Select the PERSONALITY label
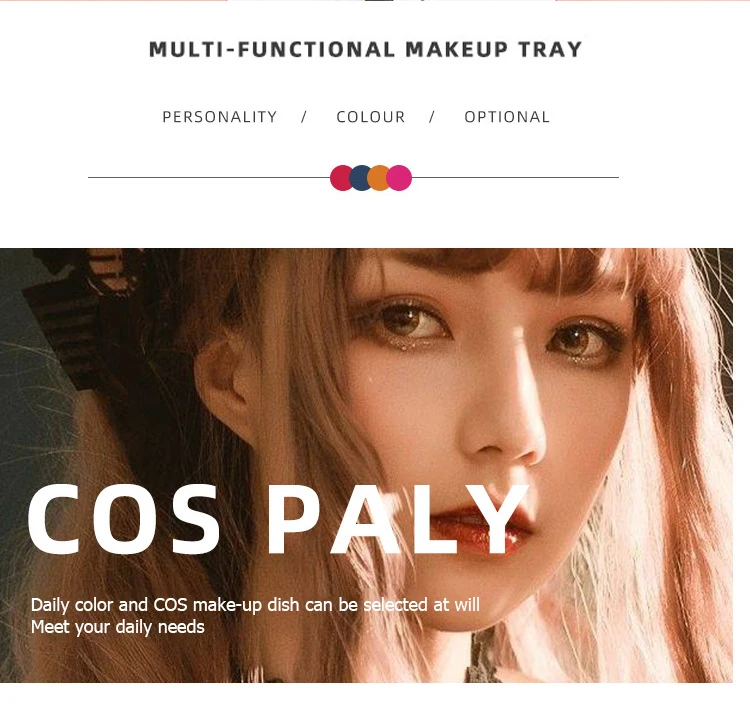 click(220, 117)
